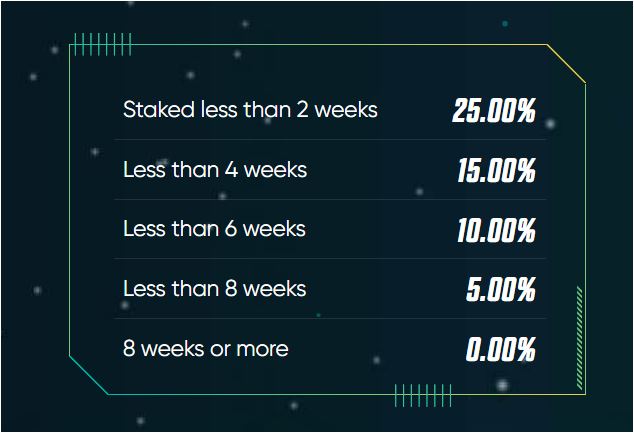The image size is (634, 433).
Task: Click the 'Staked less than 2 weeks' label
Action: [250, 110]
